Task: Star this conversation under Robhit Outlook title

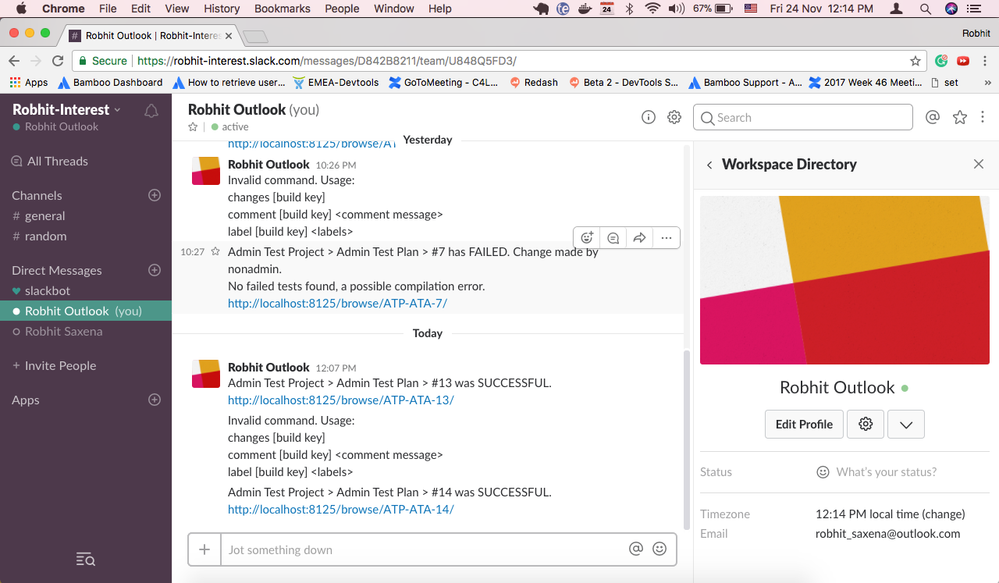Action: pos(192,127)
